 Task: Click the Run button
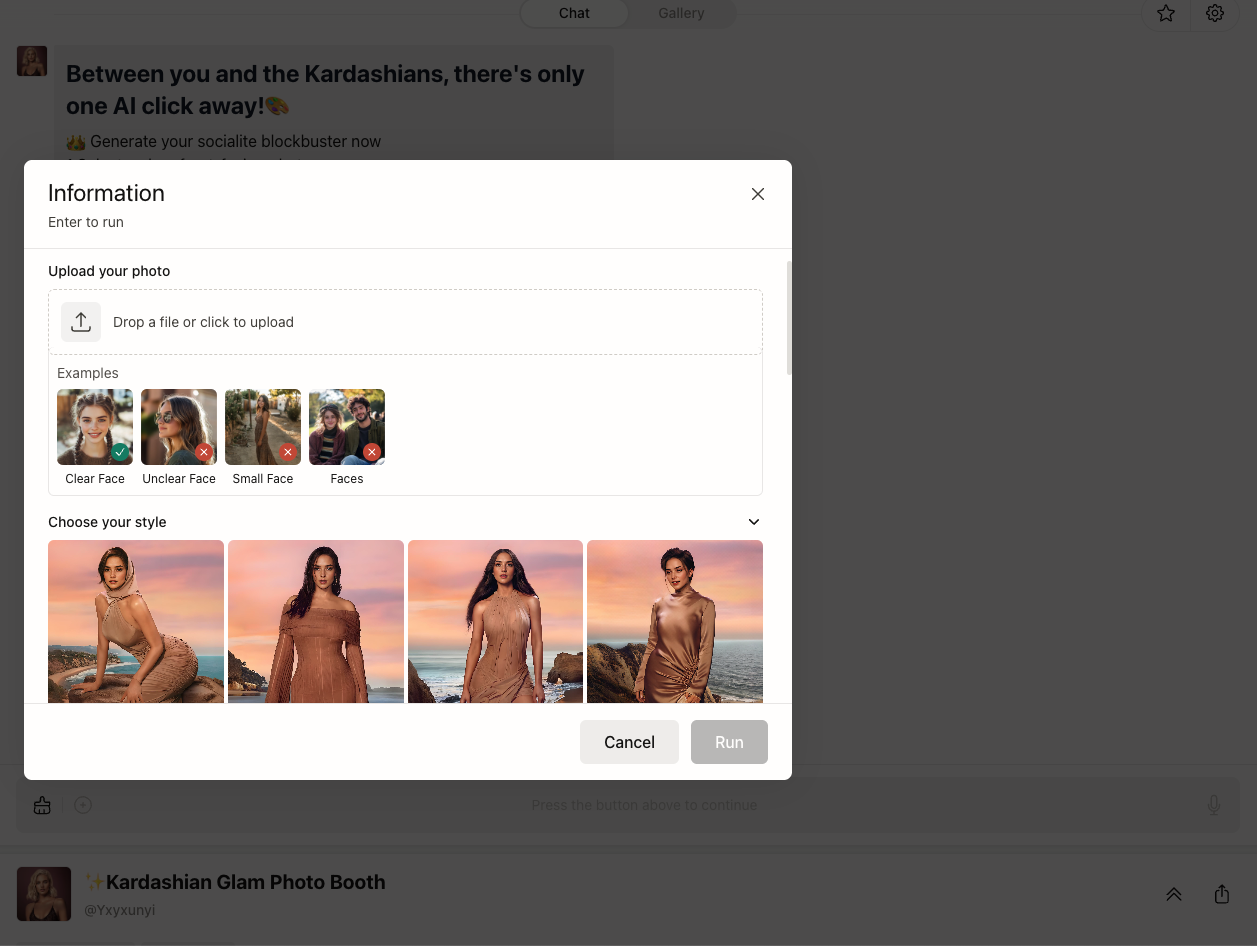pos(729,742)
